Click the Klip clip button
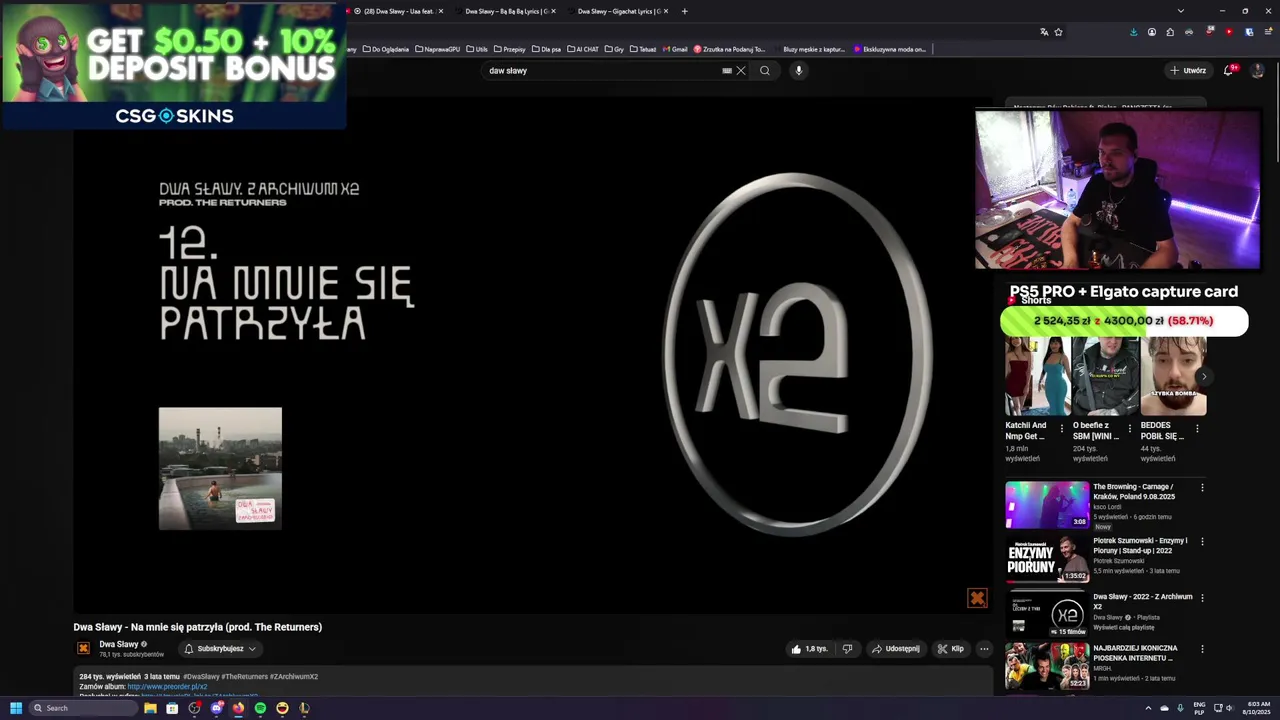This screenshot has height=720, width=1280. (951, 649)
